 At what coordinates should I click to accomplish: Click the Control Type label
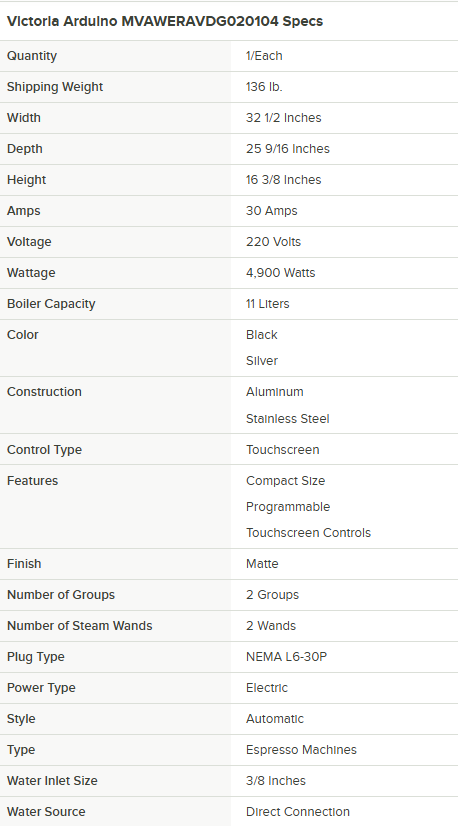44,450
